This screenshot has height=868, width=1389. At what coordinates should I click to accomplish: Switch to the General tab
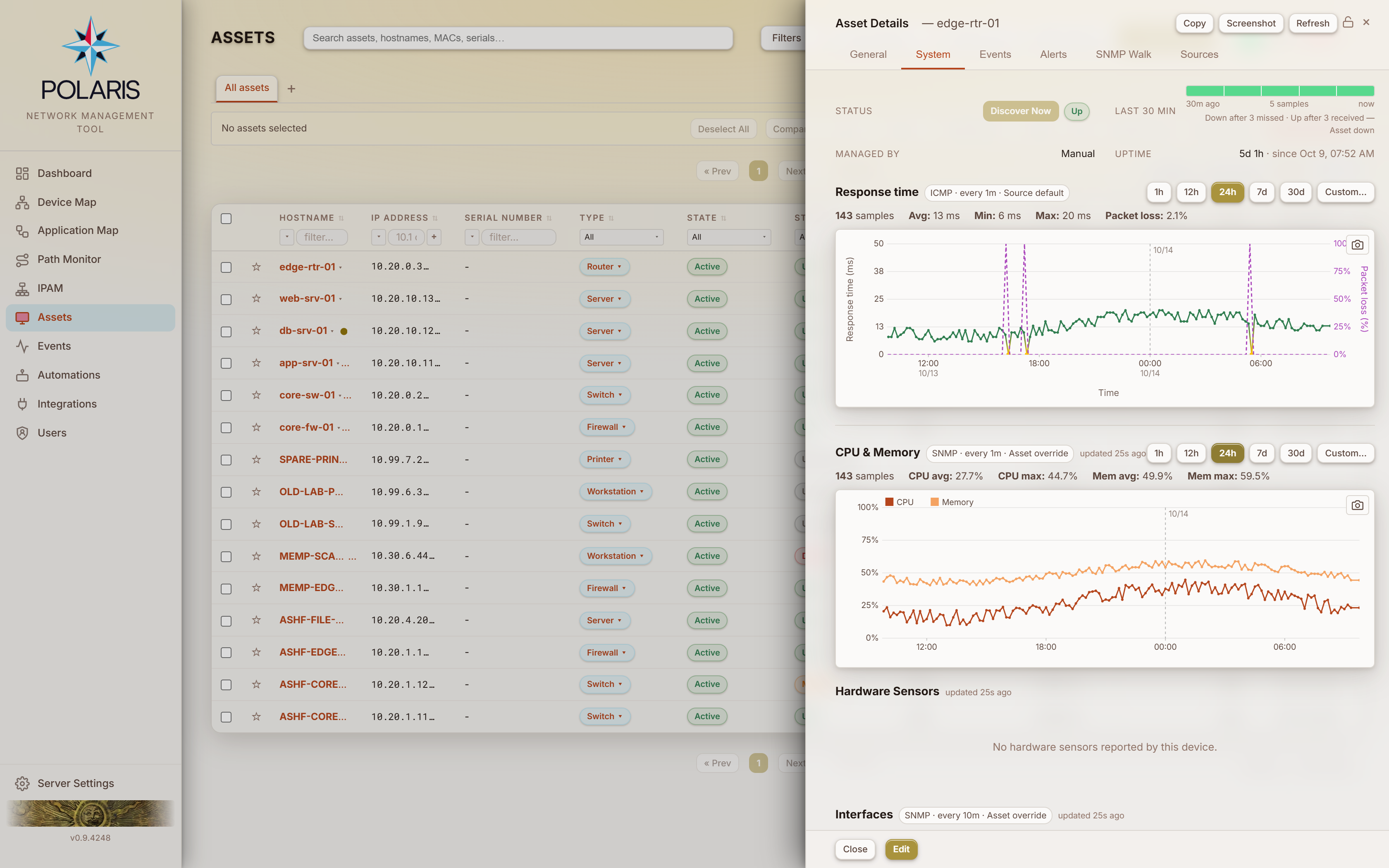868,55
